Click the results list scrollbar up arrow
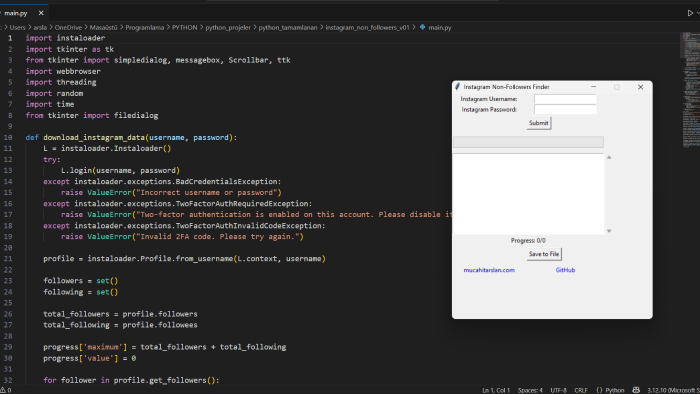 click(x=609, y=158)
